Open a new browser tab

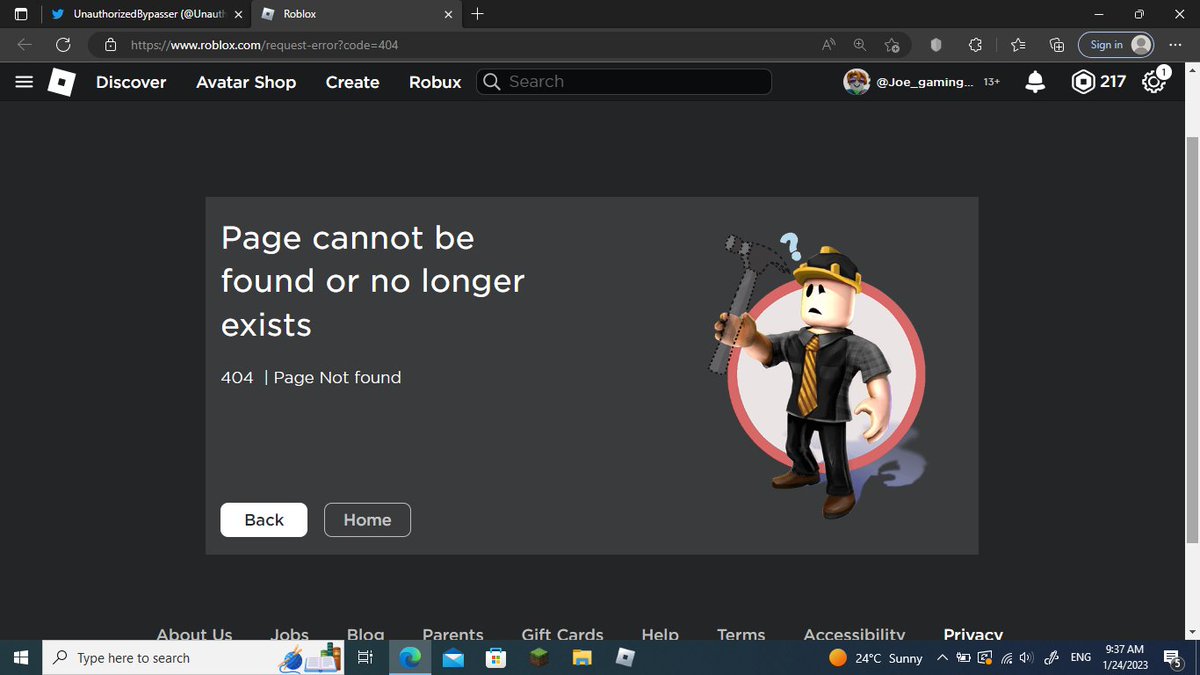(x=477, y=14)
